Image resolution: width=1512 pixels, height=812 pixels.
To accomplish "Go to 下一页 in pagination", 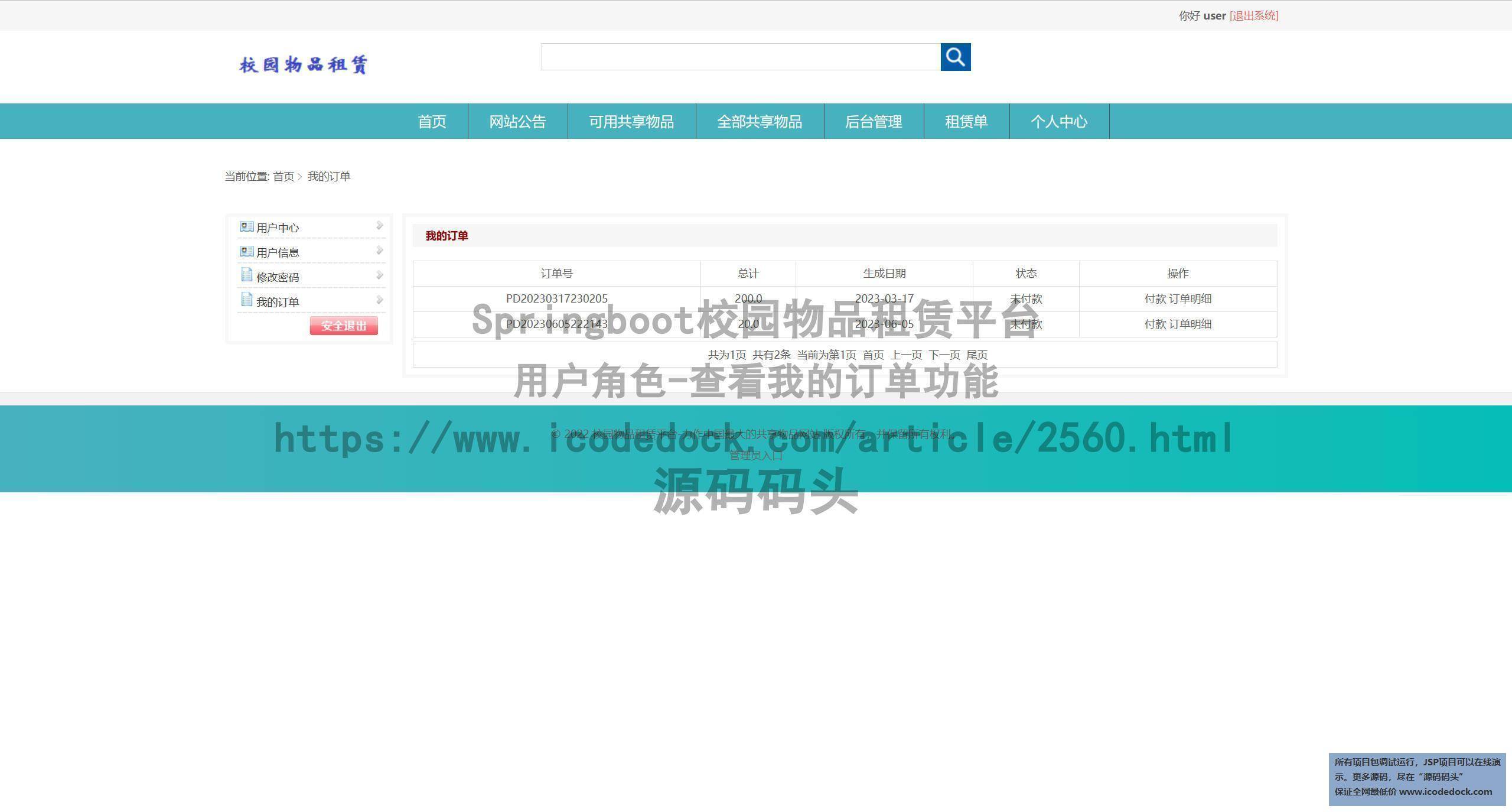I will 944,355.
